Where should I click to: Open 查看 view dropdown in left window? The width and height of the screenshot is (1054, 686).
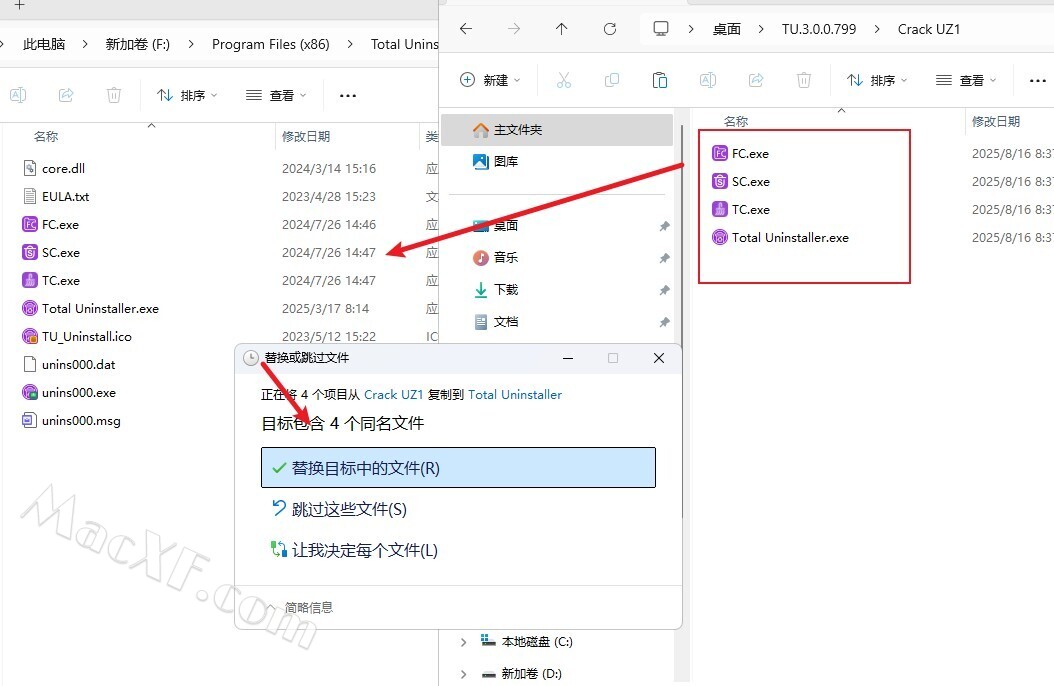click(276, 95)
